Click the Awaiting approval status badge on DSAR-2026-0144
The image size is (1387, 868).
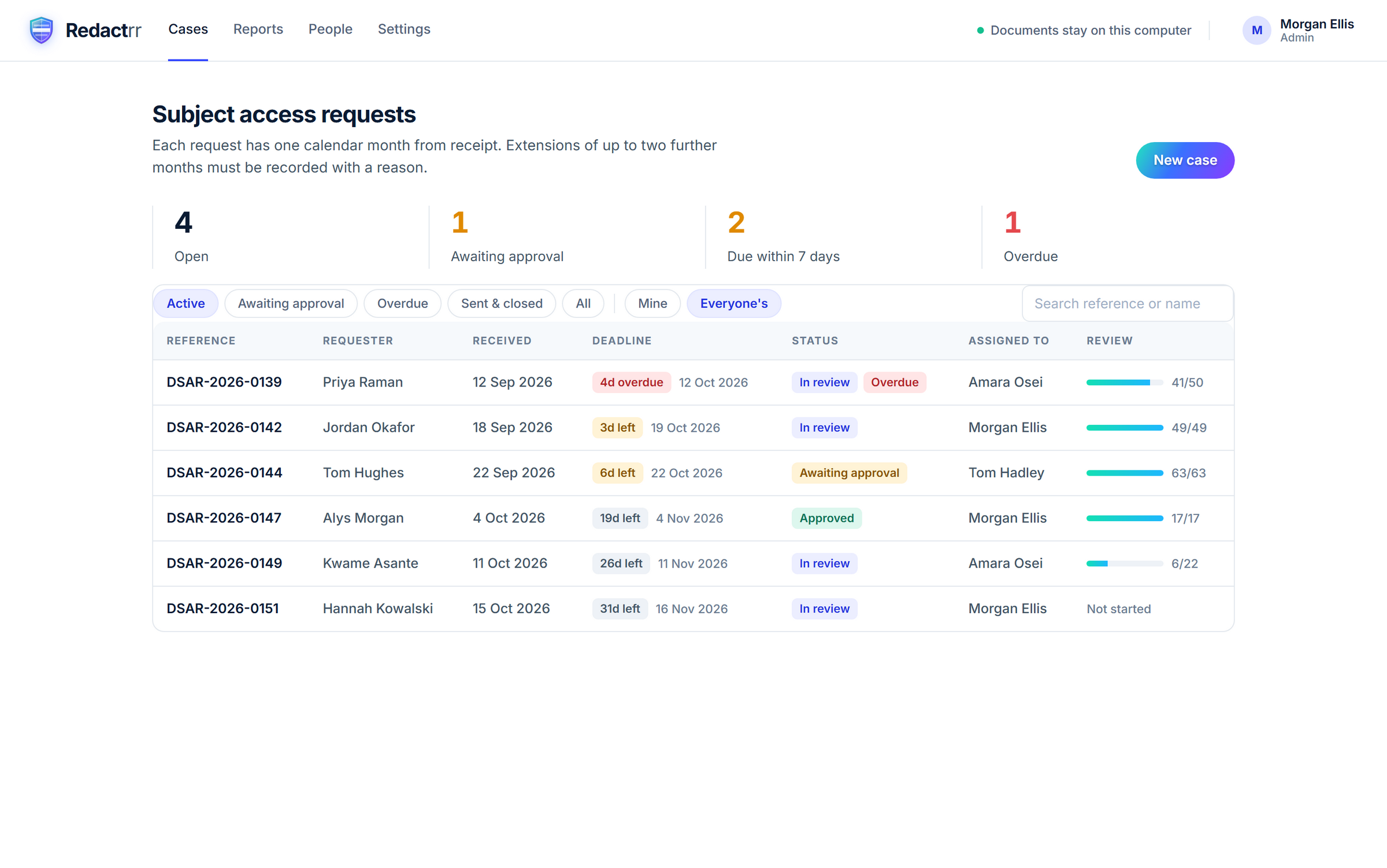(849, 473)
